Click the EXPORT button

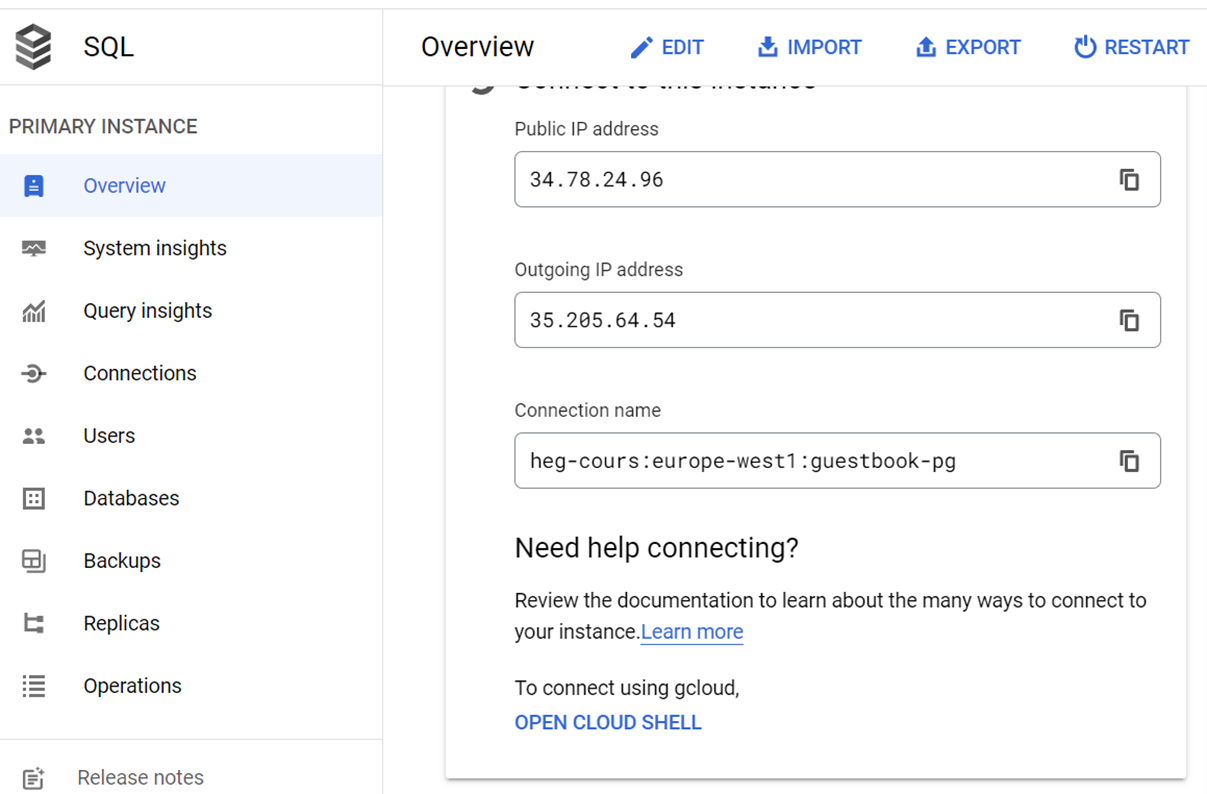point(968,47)
